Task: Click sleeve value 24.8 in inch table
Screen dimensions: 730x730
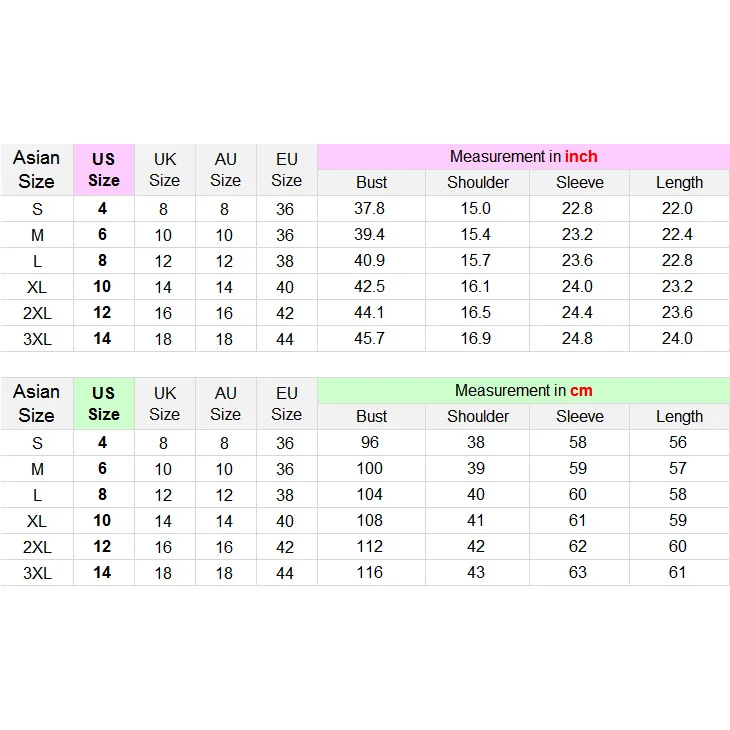Action: [x=579, y=338]
